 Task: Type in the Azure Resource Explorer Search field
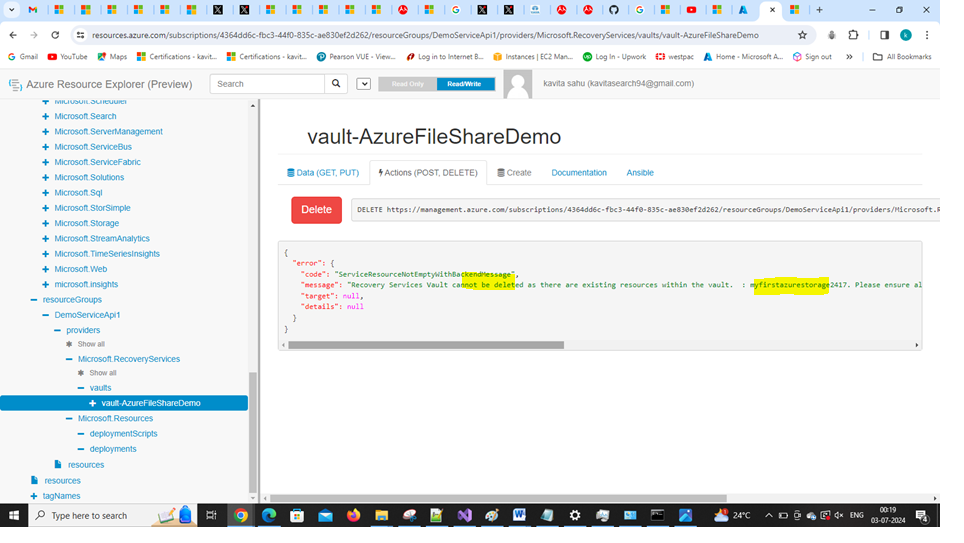(267, 84)
